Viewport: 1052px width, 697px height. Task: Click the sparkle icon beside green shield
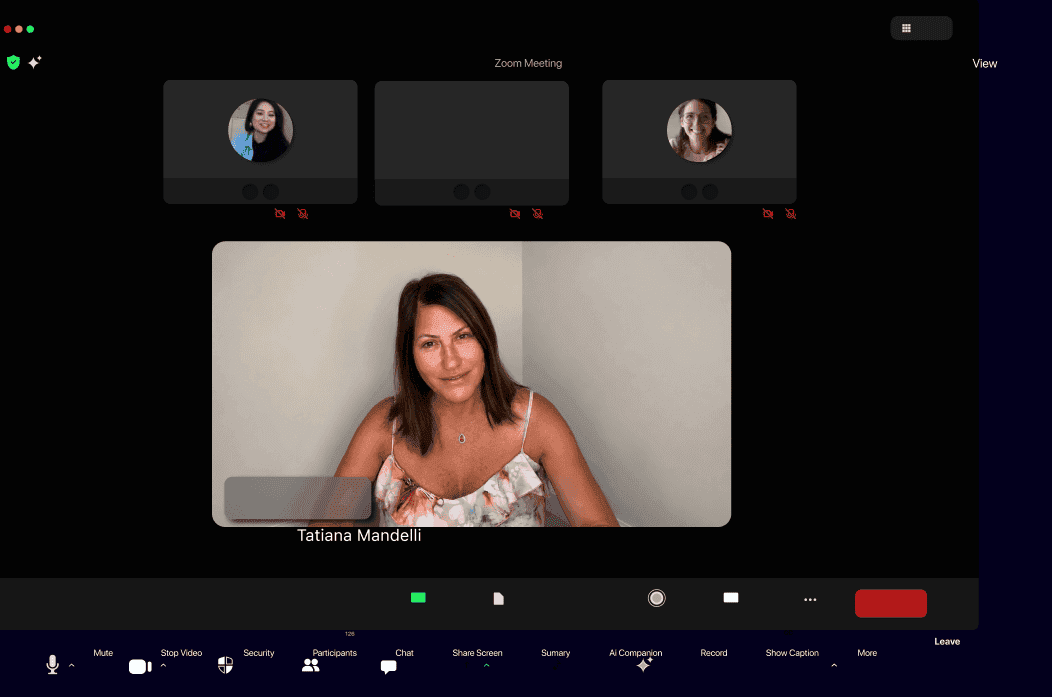pyautogui.click(x=35, y=62)
